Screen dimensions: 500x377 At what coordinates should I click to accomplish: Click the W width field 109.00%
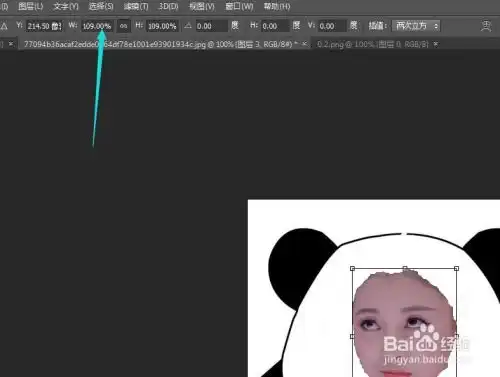tap(97, 26)
